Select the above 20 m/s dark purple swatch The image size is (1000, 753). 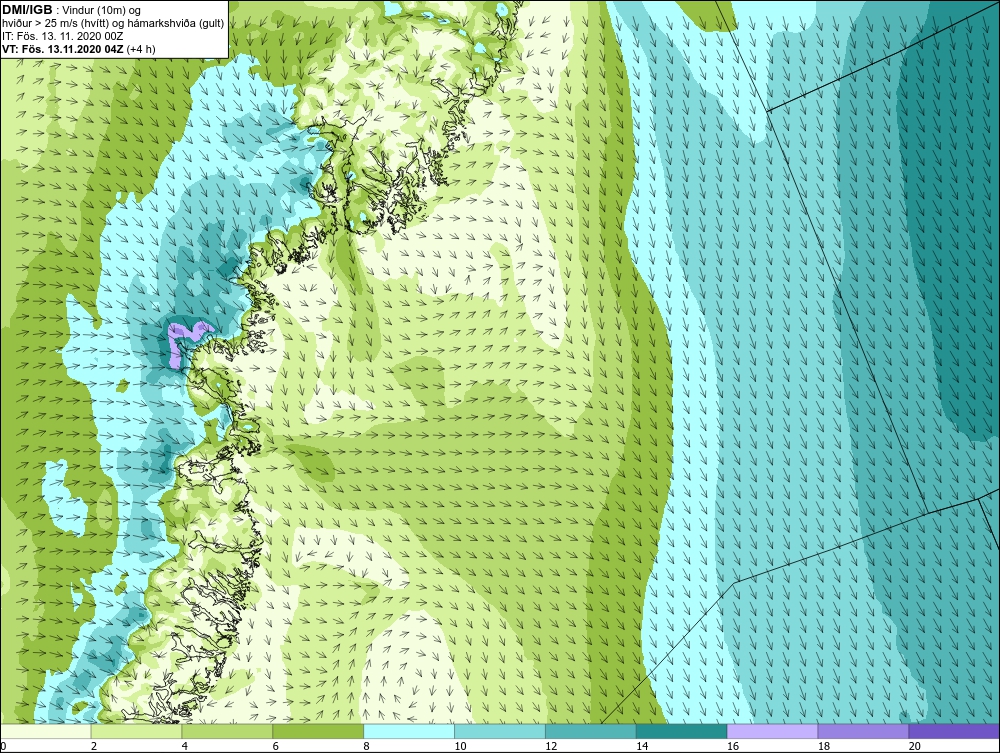[x=954, y=731]
